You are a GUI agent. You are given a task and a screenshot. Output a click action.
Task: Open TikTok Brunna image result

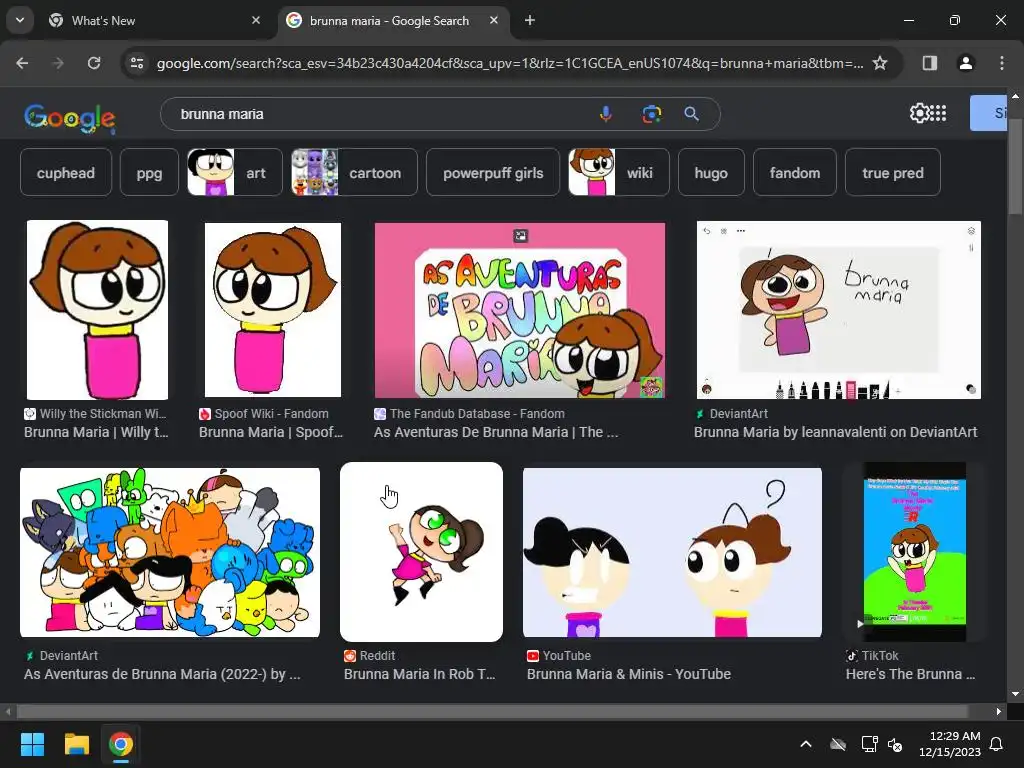click(x=914, y=552)
